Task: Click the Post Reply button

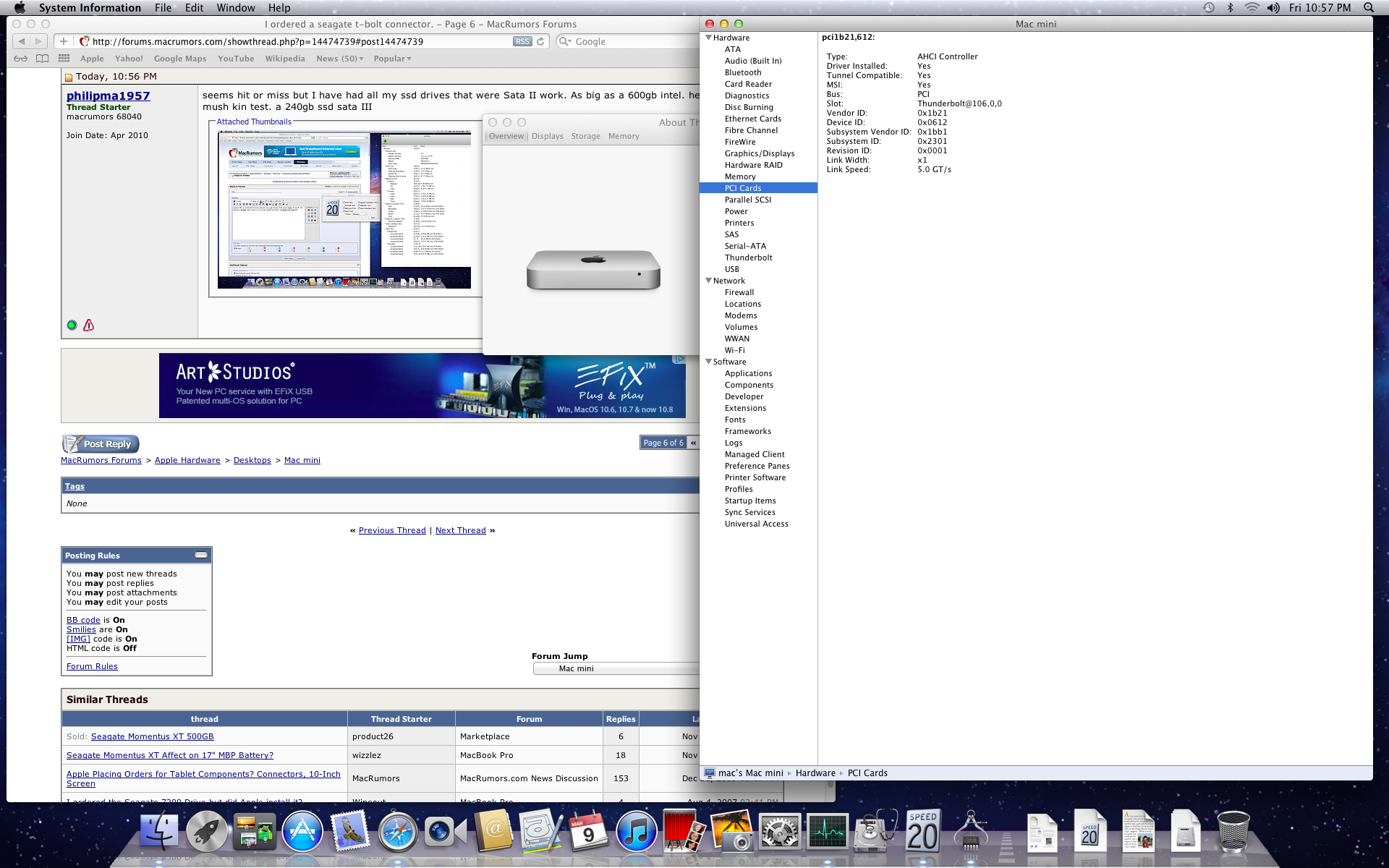Action: coord(101,444)
